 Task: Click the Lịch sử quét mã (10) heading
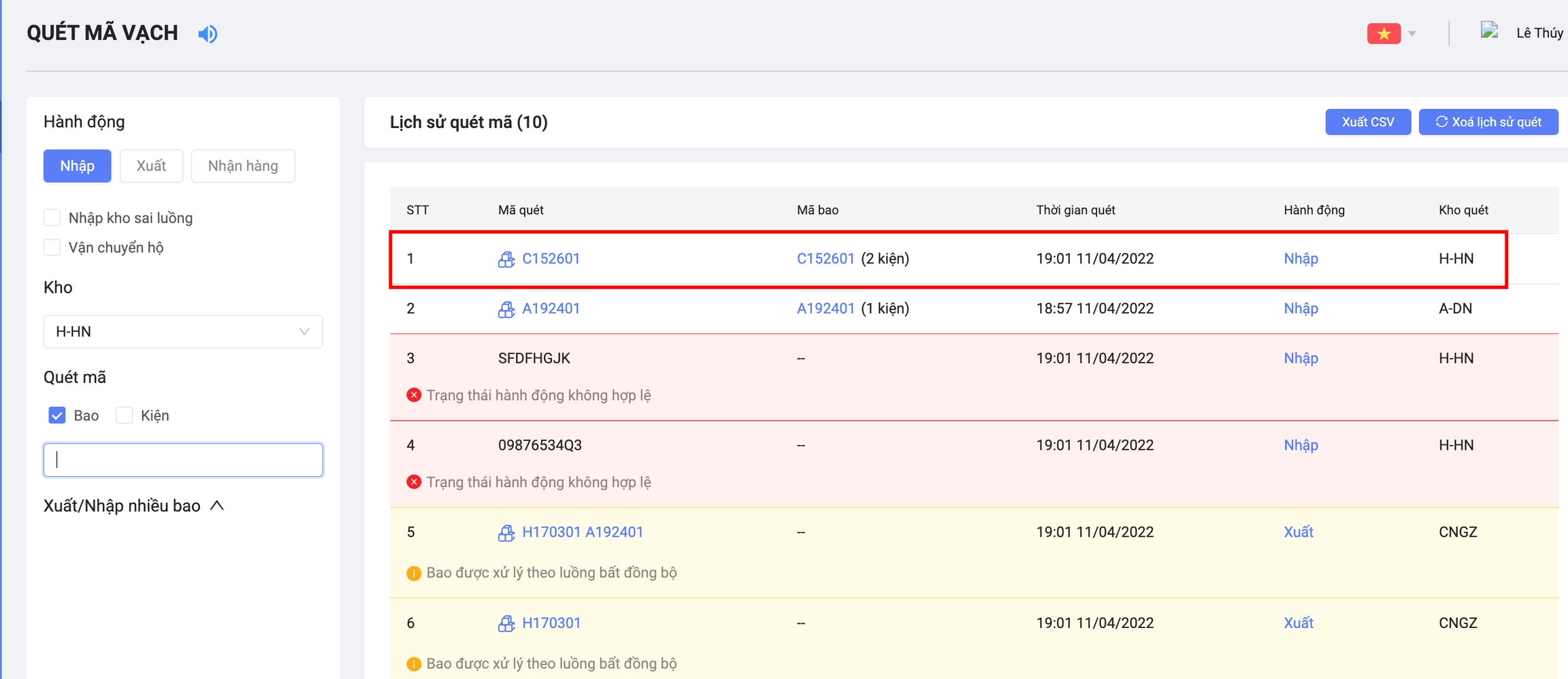(469, 122)
